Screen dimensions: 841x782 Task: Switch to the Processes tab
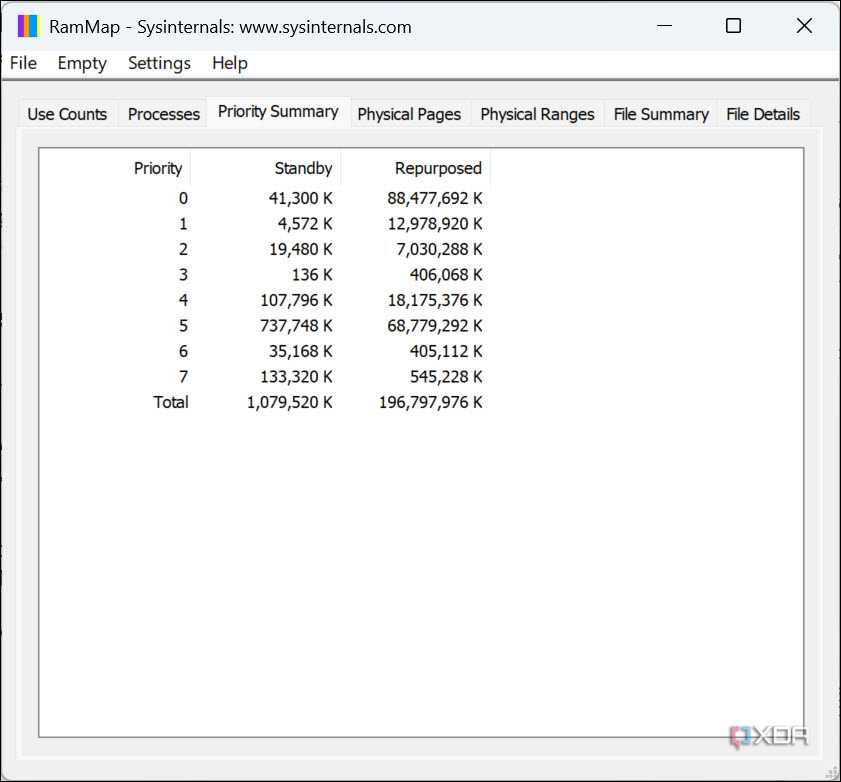[164, 114]
